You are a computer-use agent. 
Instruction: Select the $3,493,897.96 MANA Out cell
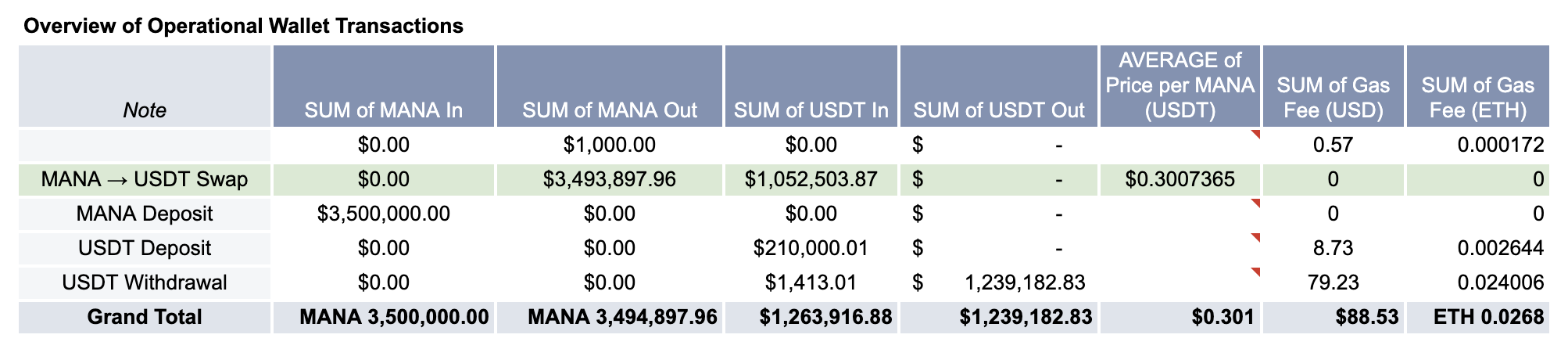(610, 179)
